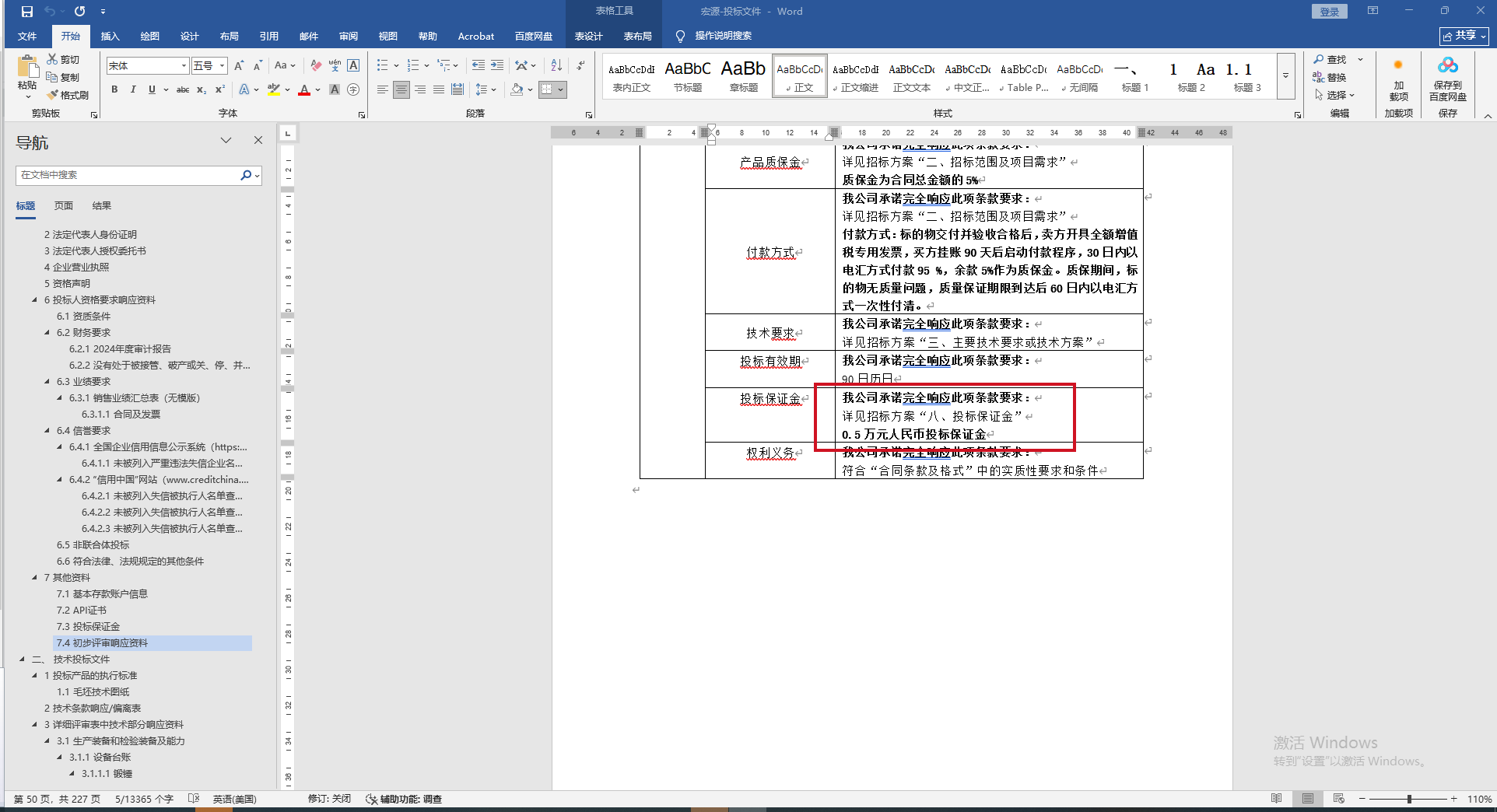The height and width of the screenshot is (812, 1497).
Task: Open the Table Design (表设计) tab
Action: click(588, 36)
